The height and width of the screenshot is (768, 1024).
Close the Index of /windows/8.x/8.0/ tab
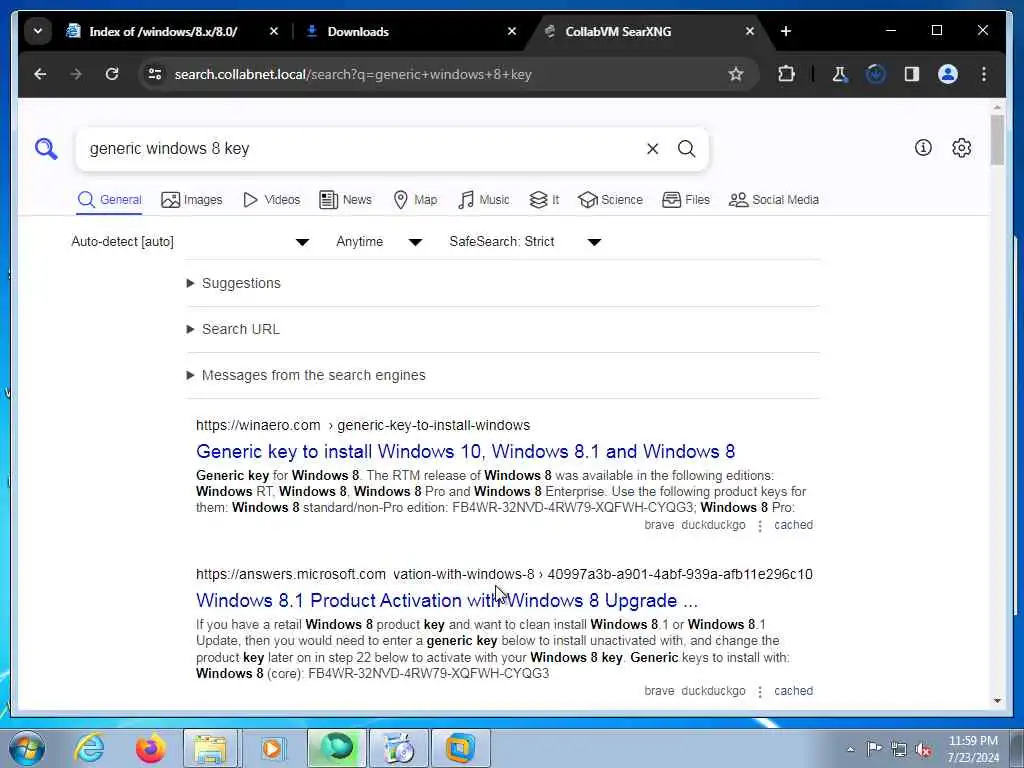(x=274, y=31)
